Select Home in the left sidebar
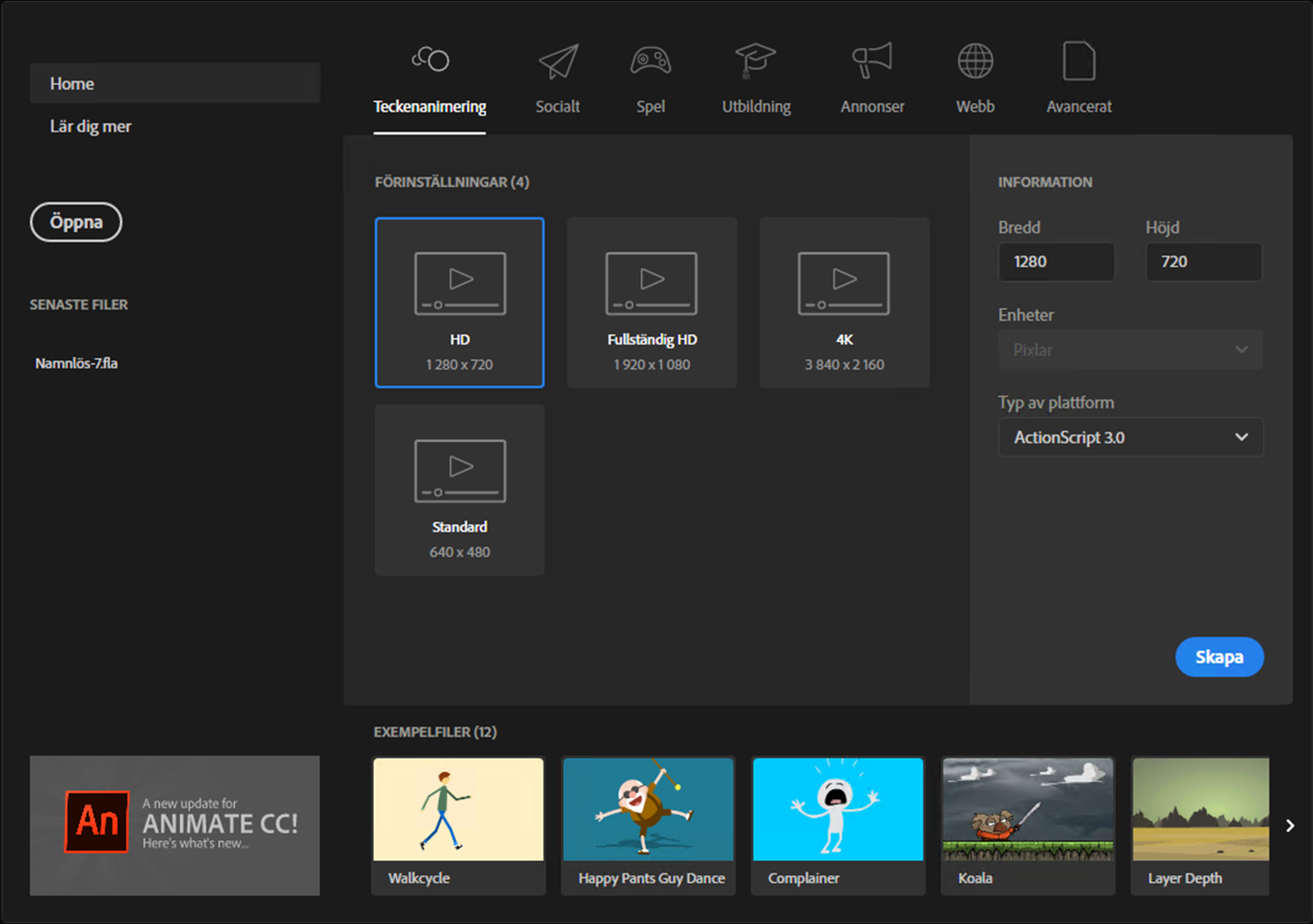This screenshot has width=1313, height=924. (175, 83)
